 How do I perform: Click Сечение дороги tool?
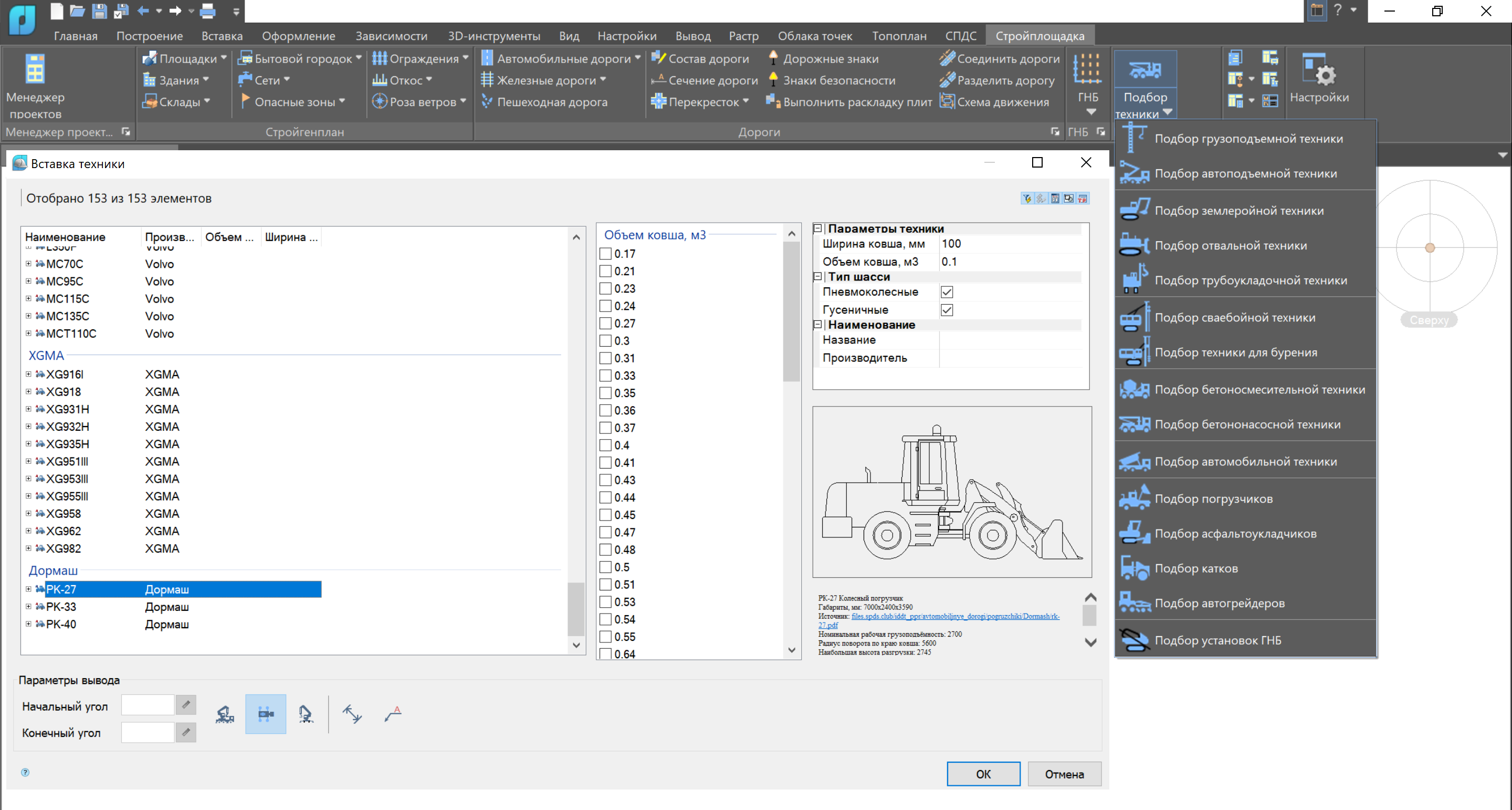(705, 80)
